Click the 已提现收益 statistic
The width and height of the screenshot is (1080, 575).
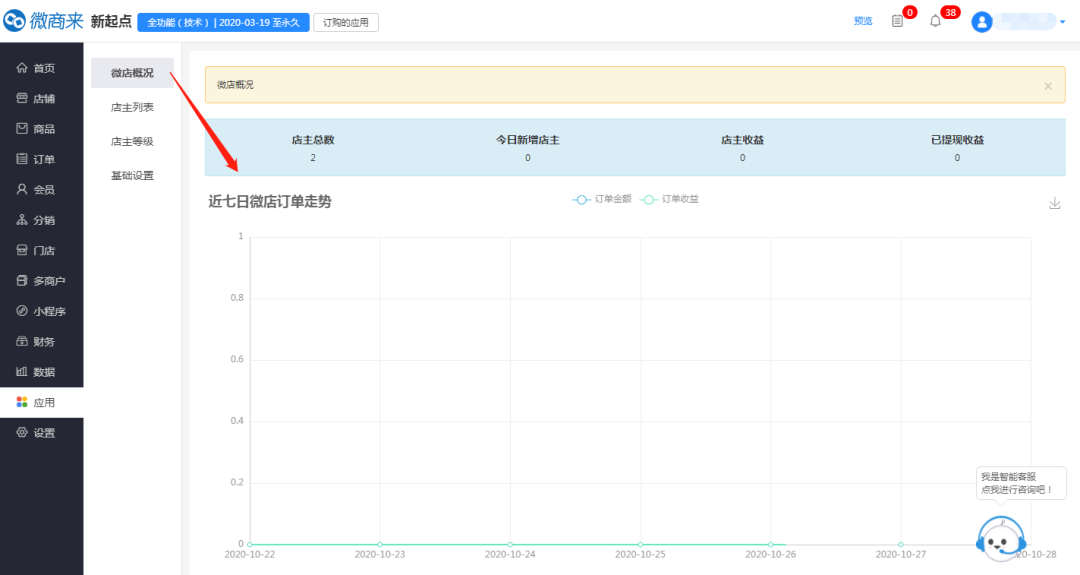(x=957, y=148)
